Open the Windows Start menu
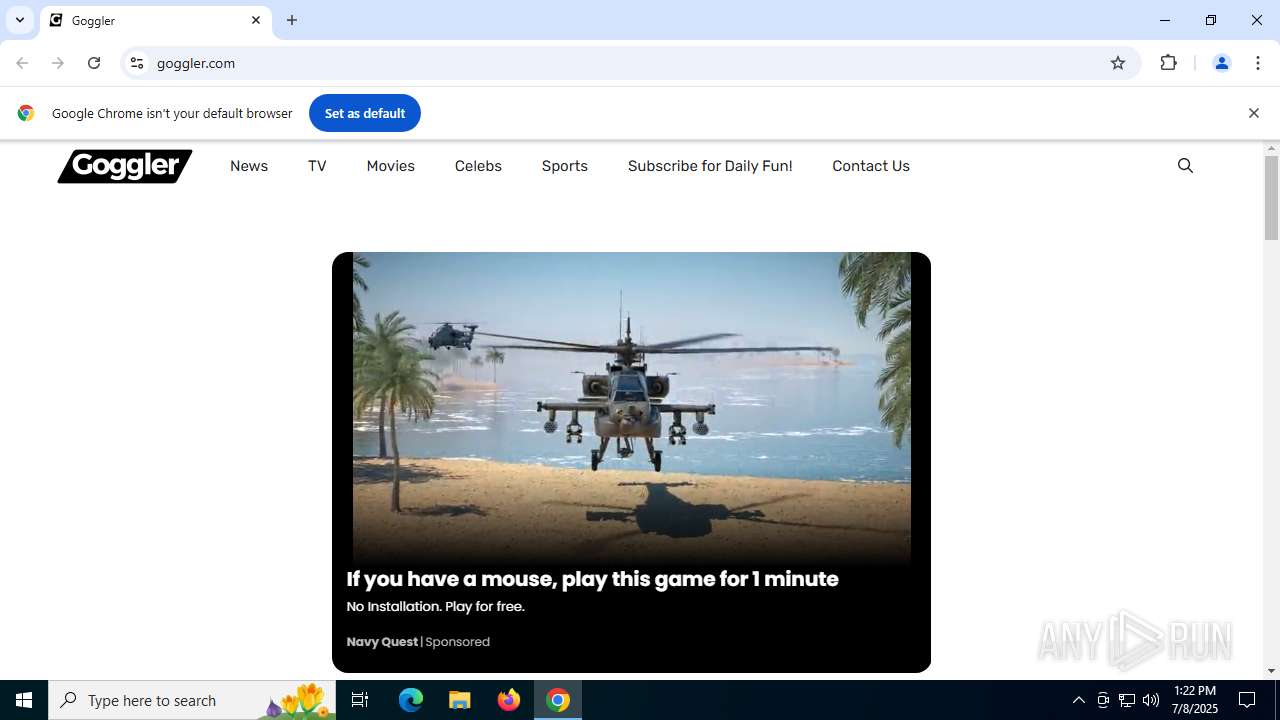 [24, 700]
